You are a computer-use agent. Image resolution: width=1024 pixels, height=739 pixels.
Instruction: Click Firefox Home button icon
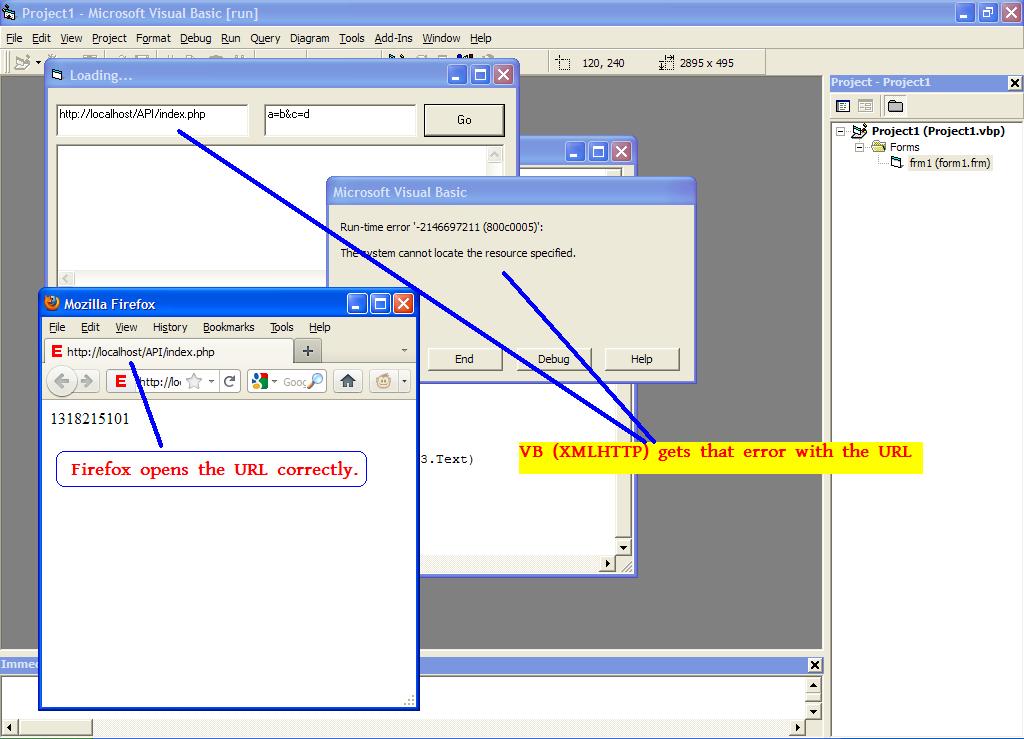pos(348,381)
